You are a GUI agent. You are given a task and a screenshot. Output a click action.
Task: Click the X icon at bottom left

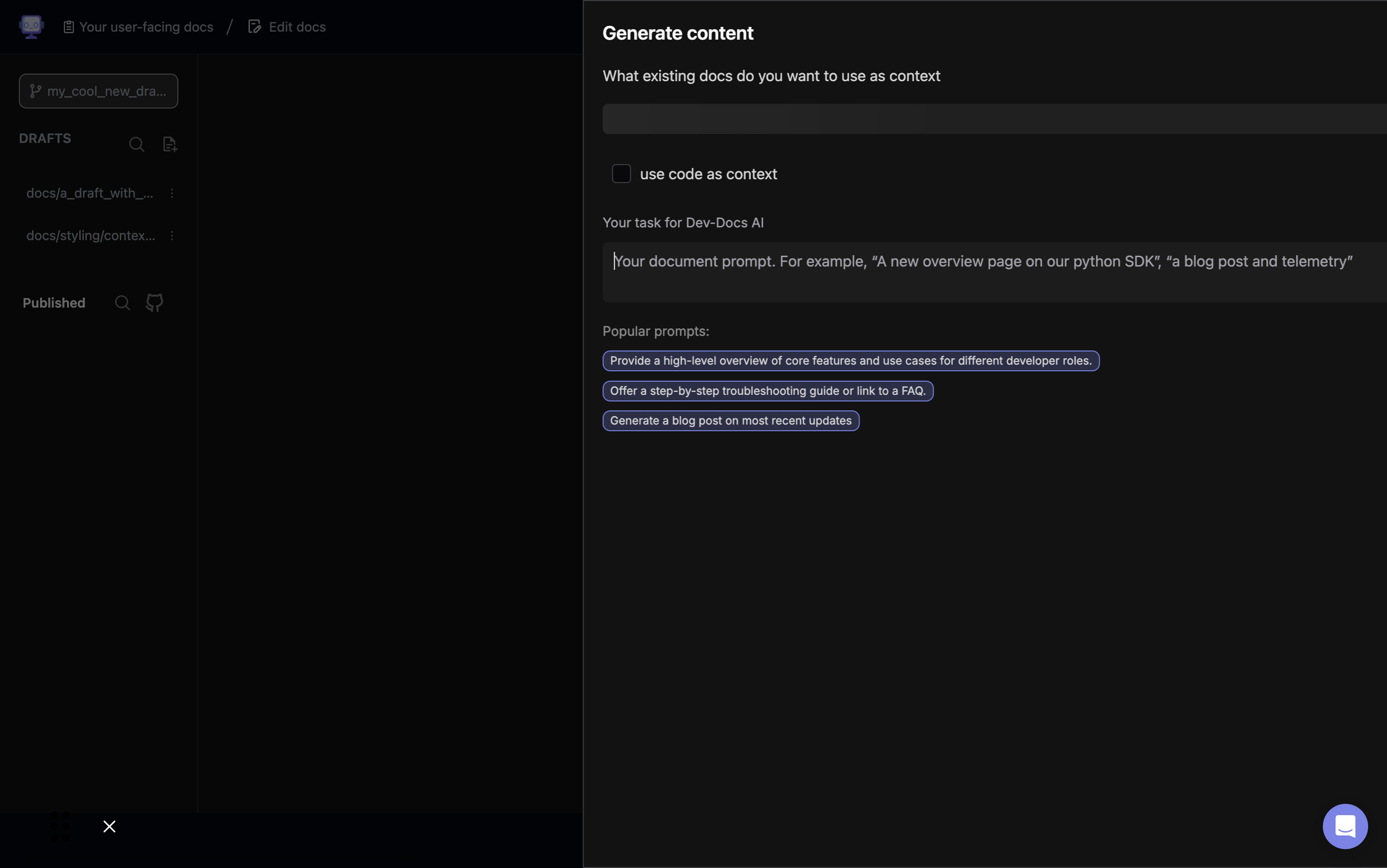[x=109, y=826]
